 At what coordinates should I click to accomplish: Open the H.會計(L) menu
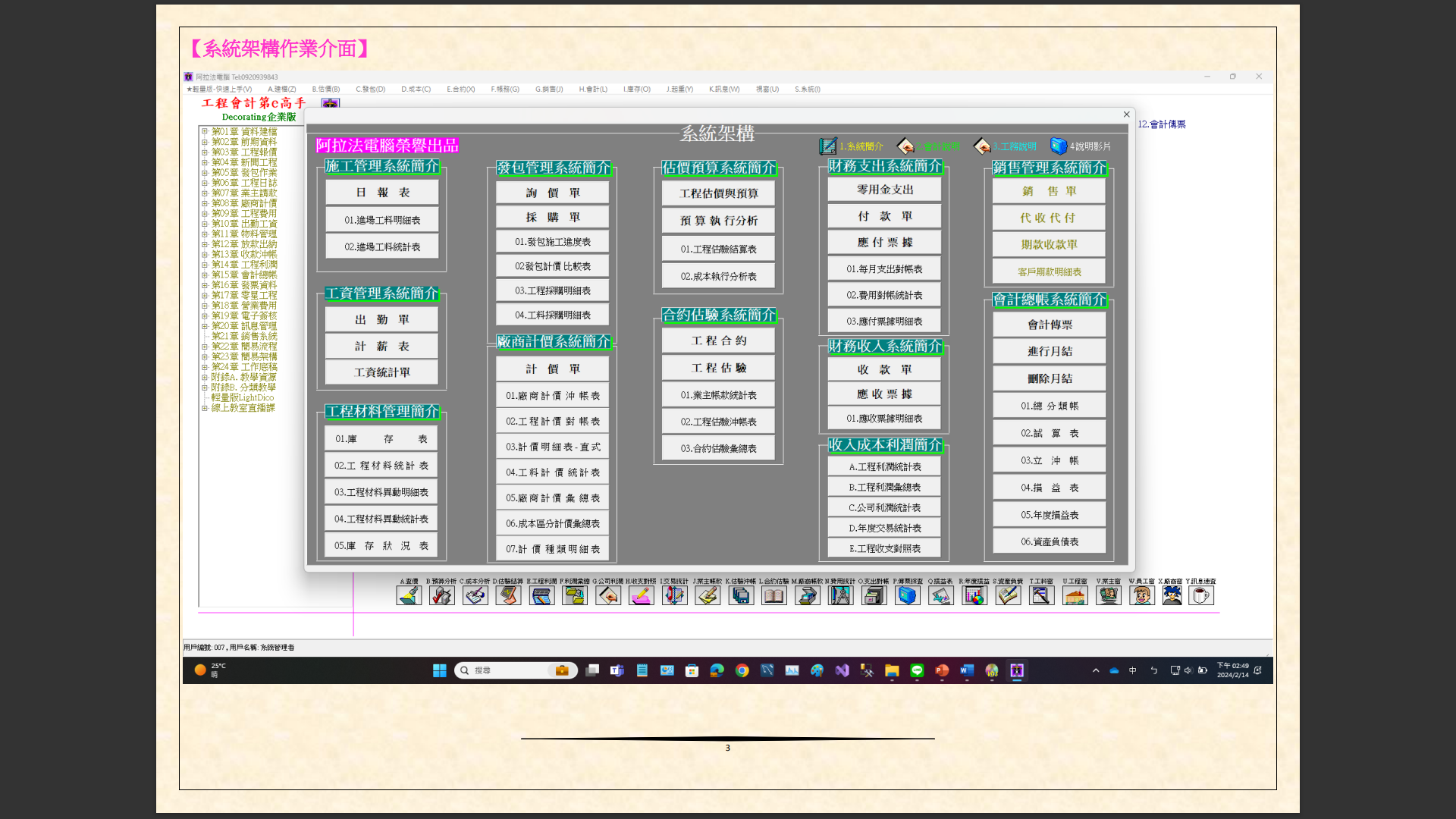593,89
